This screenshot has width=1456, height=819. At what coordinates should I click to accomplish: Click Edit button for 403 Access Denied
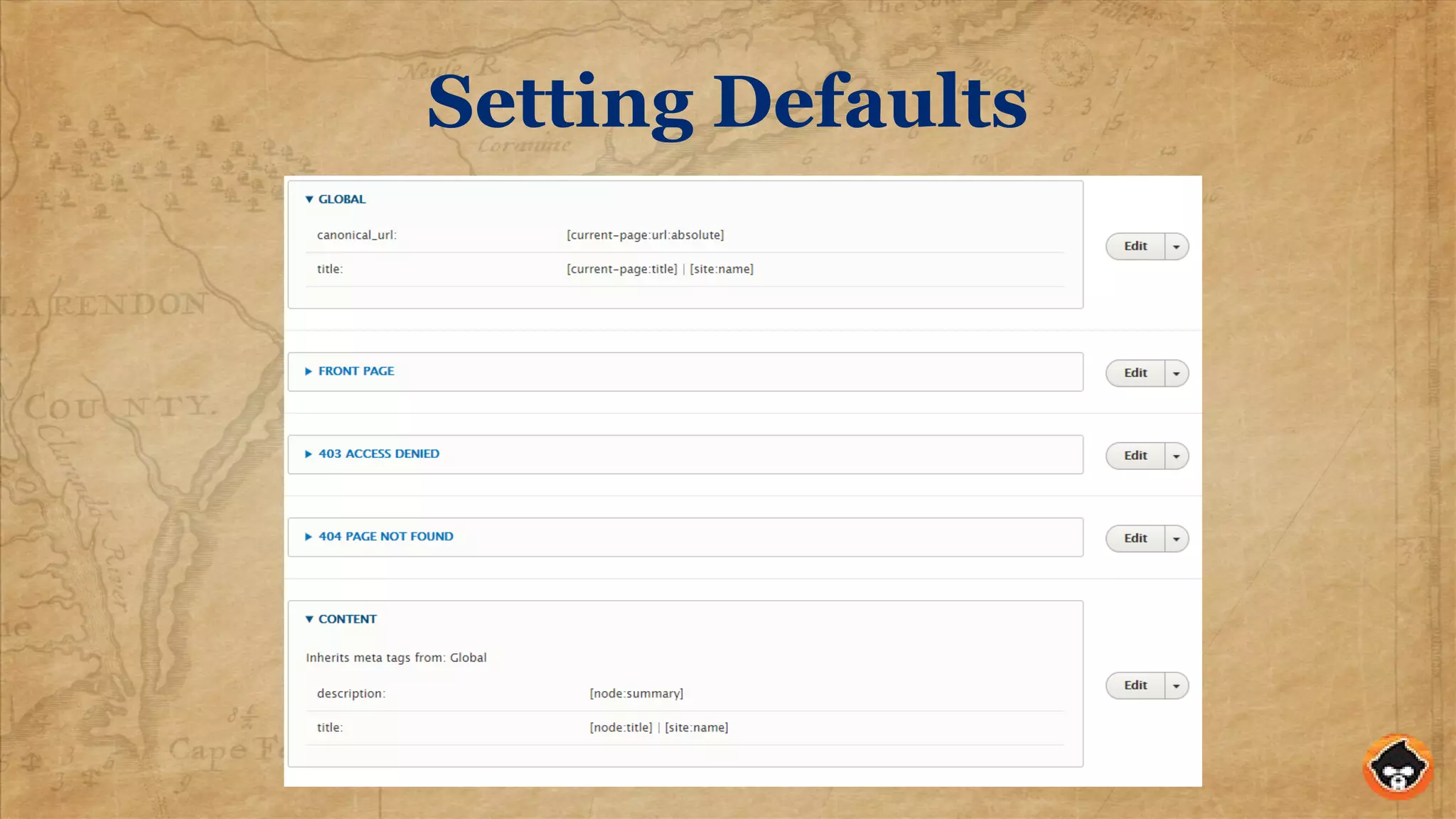coord(1135,456)
